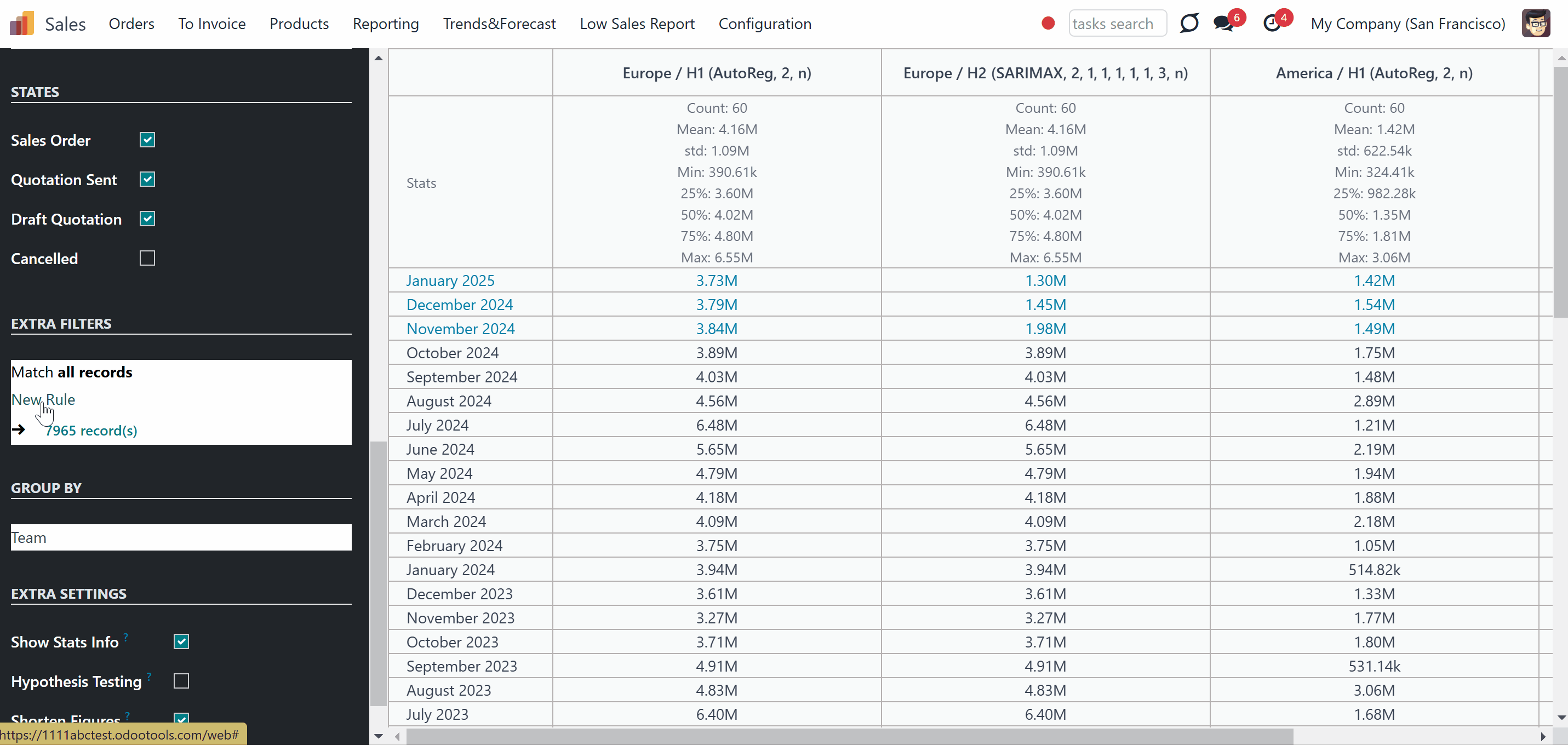Open the Group By Team dropdown

[181, 537]
